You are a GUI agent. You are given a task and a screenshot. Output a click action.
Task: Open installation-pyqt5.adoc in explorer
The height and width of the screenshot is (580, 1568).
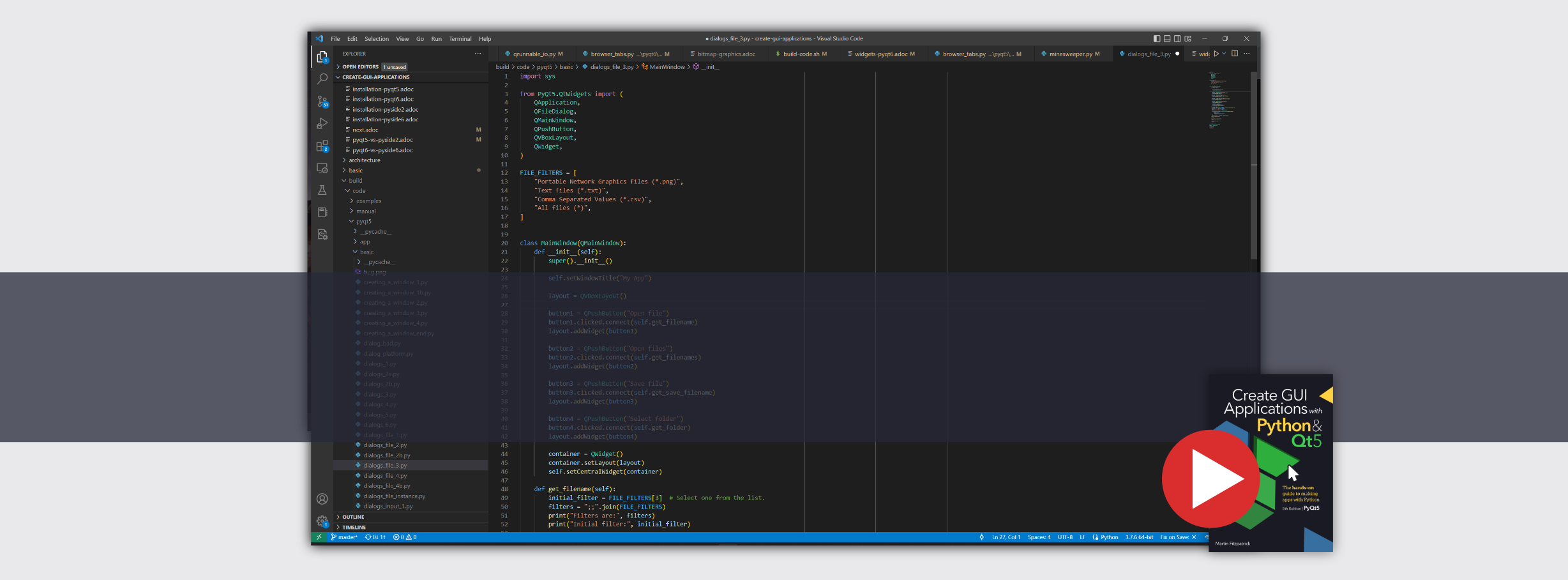tap(383, 89)
